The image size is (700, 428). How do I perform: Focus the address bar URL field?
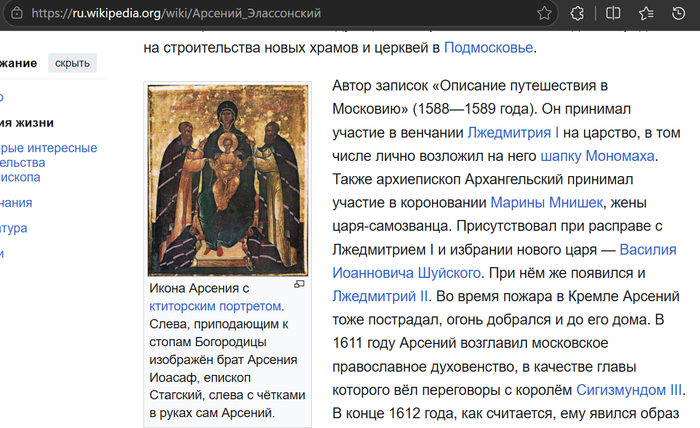click(281, 13)
